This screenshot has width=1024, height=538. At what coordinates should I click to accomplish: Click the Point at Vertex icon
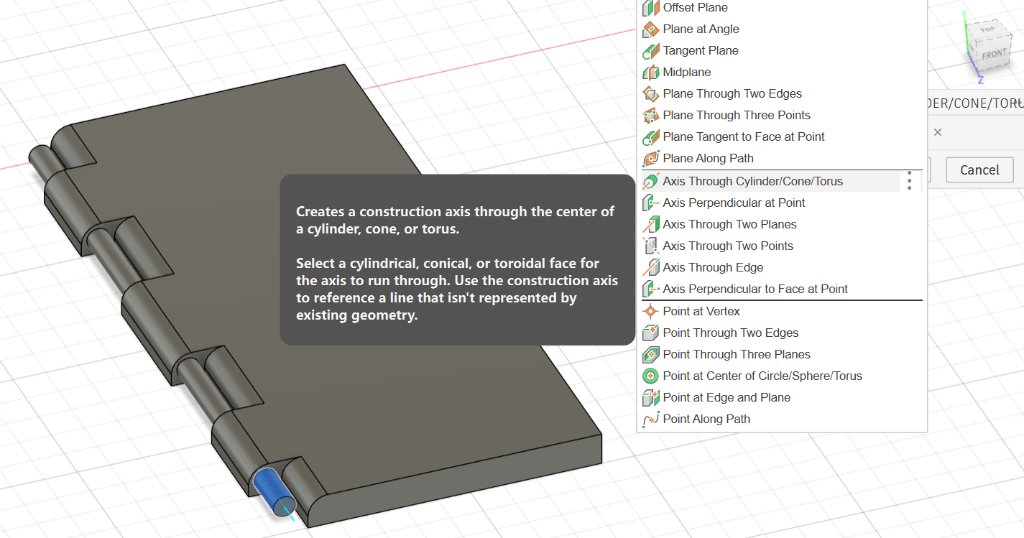click(651, 311)
